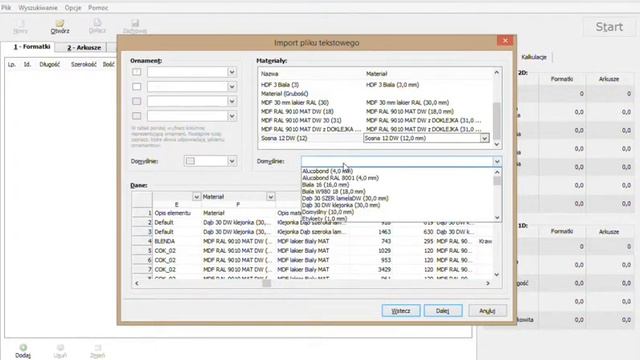Click the 1463 value cell
Viewport: 640px width, 360px height.
tap(384, 232)
